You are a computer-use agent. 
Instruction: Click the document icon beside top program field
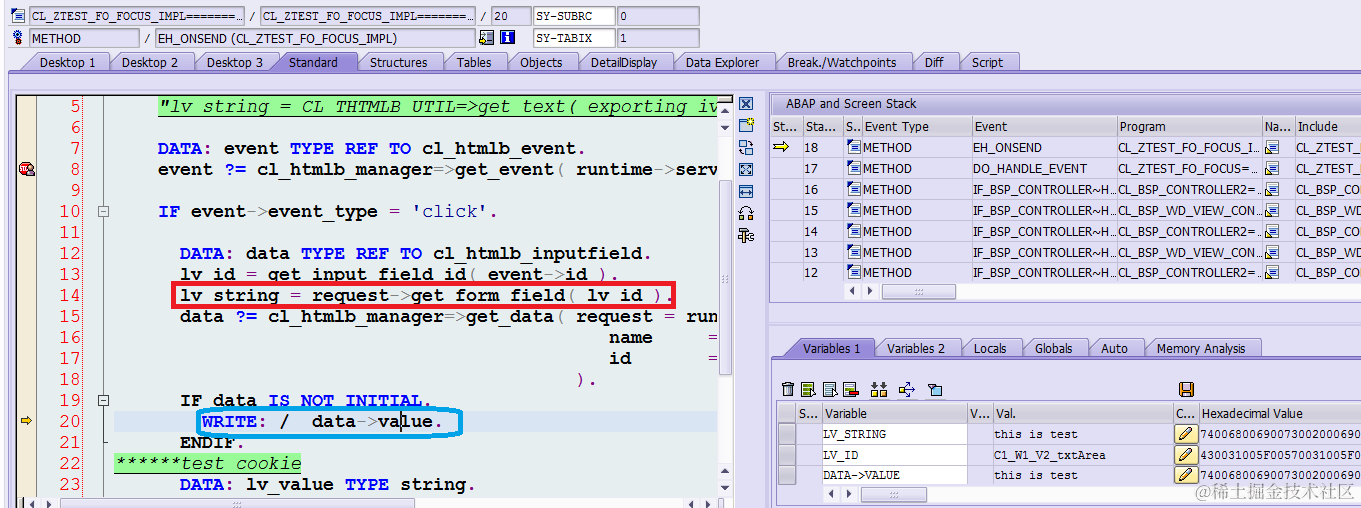(x=18, y=16)
